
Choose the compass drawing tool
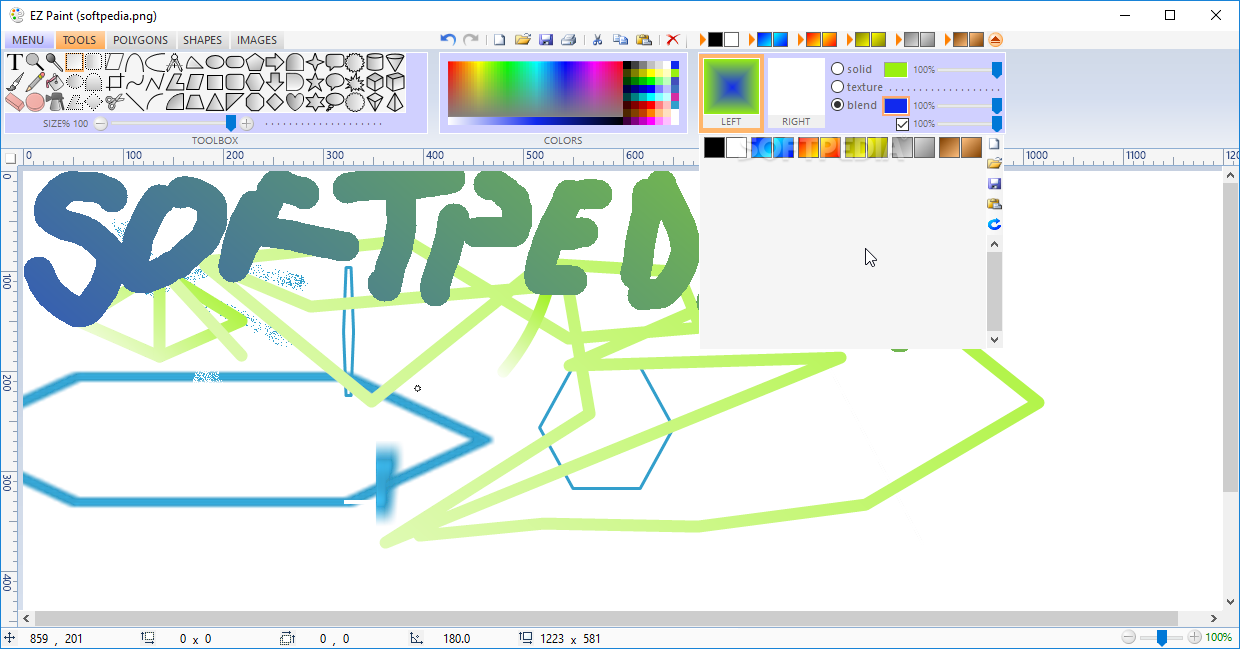174,62
